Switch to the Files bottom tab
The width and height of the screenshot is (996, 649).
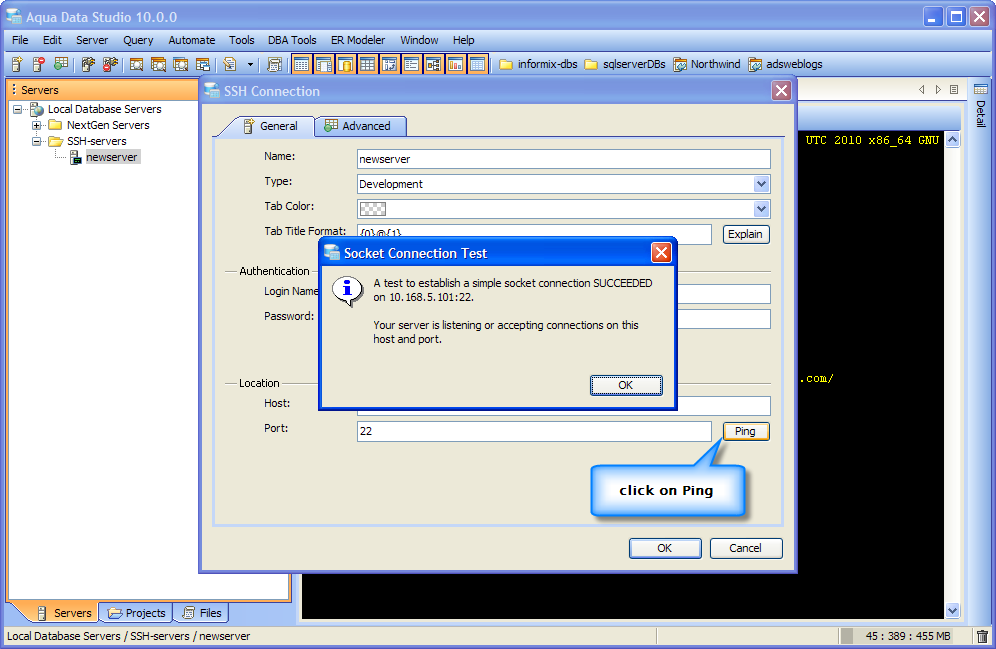pyautogui.click(x=201, y=613)
